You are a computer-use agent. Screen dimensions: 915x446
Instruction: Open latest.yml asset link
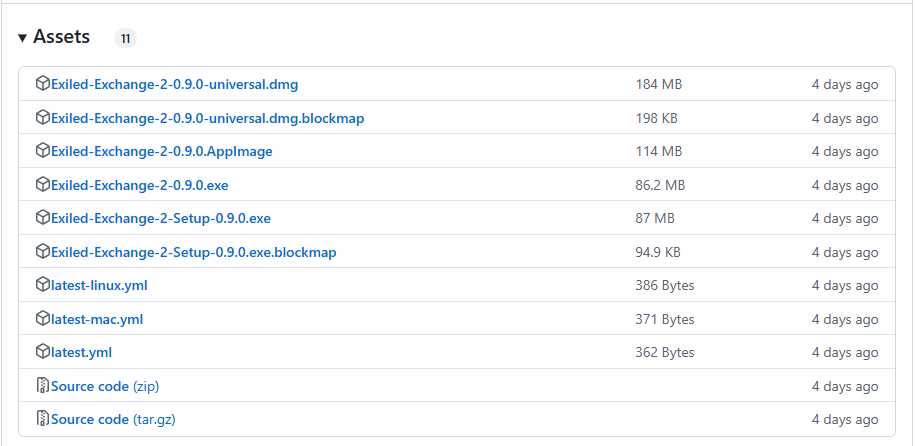pyautogui.click(x=81, y=353)
